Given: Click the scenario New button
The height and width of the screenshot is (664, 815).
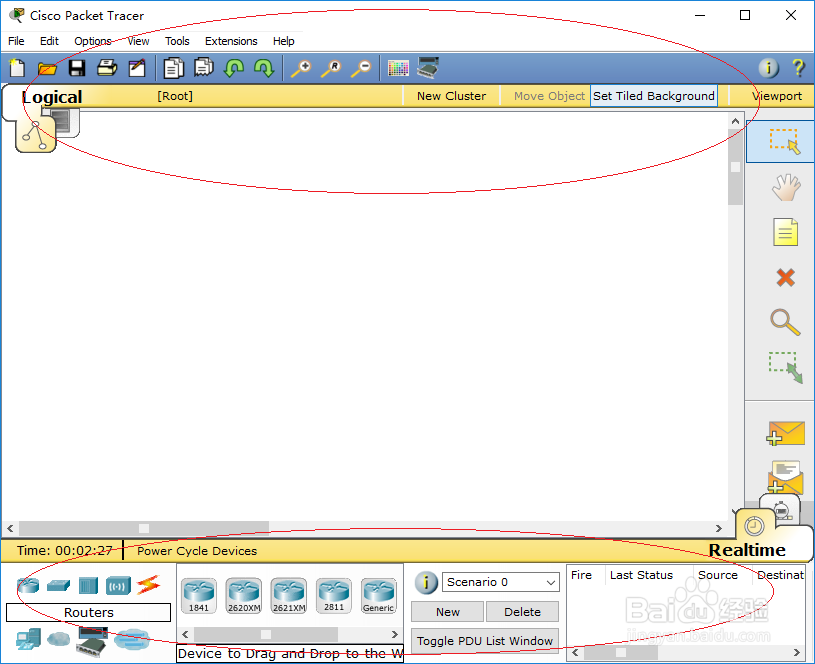Looking at the screenshot, I should coord(448,612).
